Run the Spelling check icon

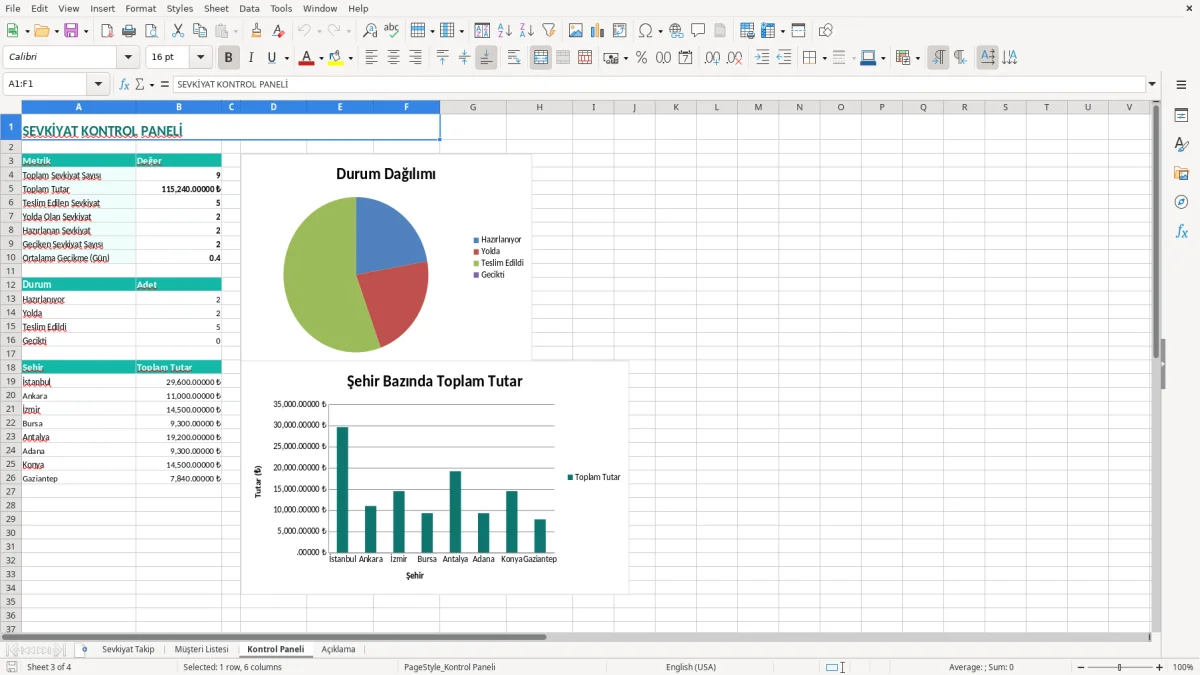[392, 31]
